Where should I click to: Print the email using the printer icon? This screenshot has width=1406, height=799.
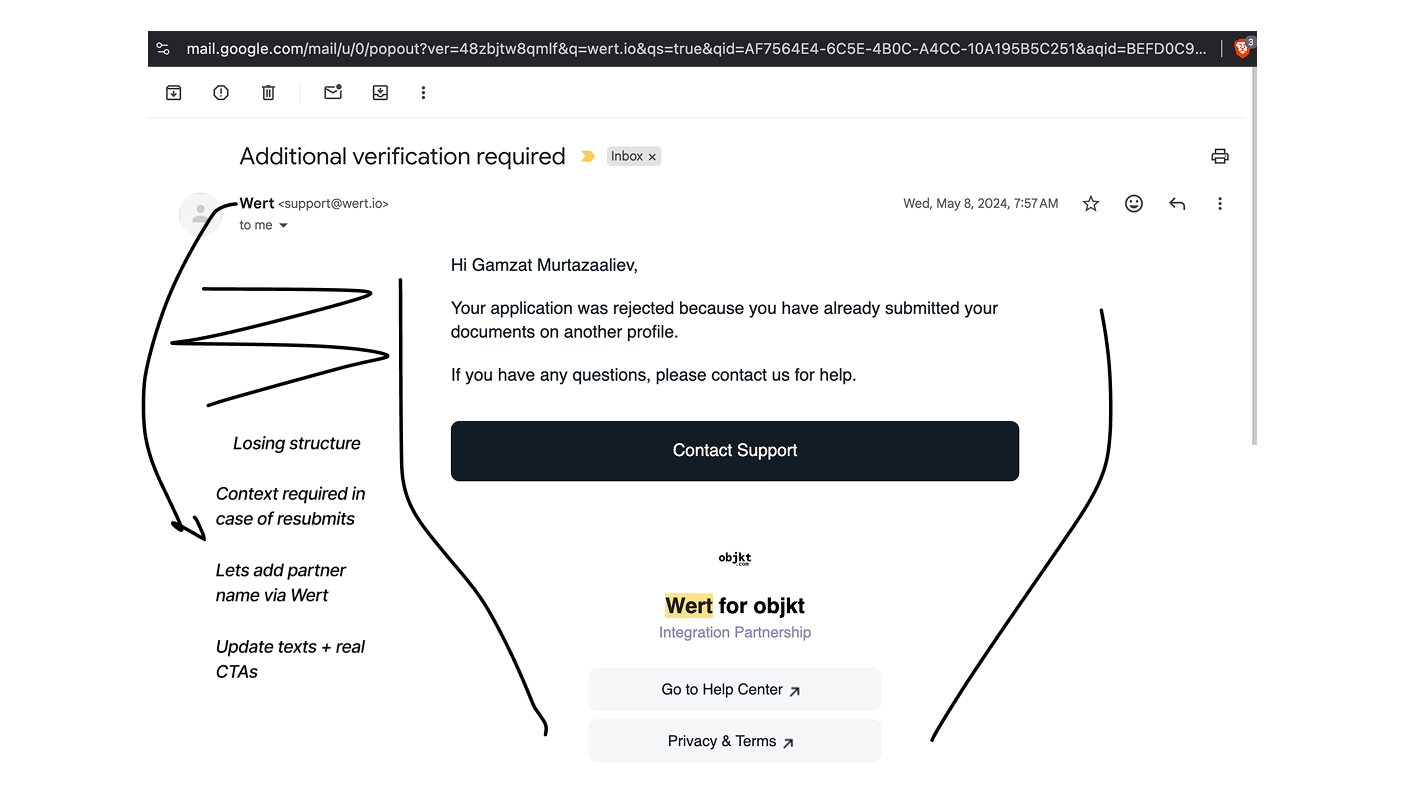(x=1219, y=156)
